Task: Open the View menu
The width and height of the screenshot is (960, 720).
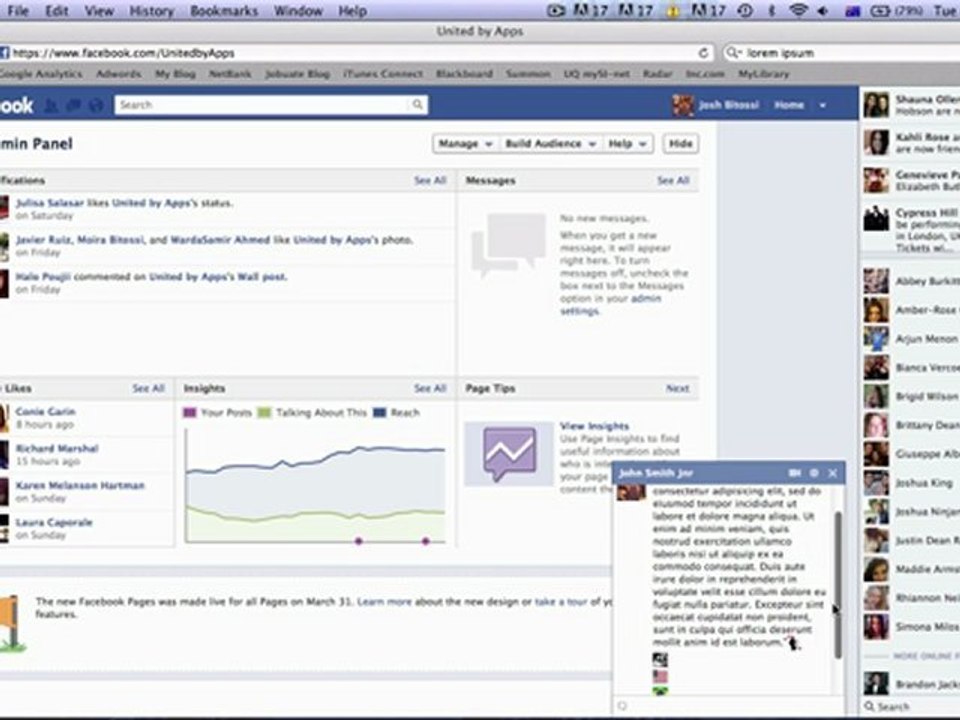Action: point(99,10)
